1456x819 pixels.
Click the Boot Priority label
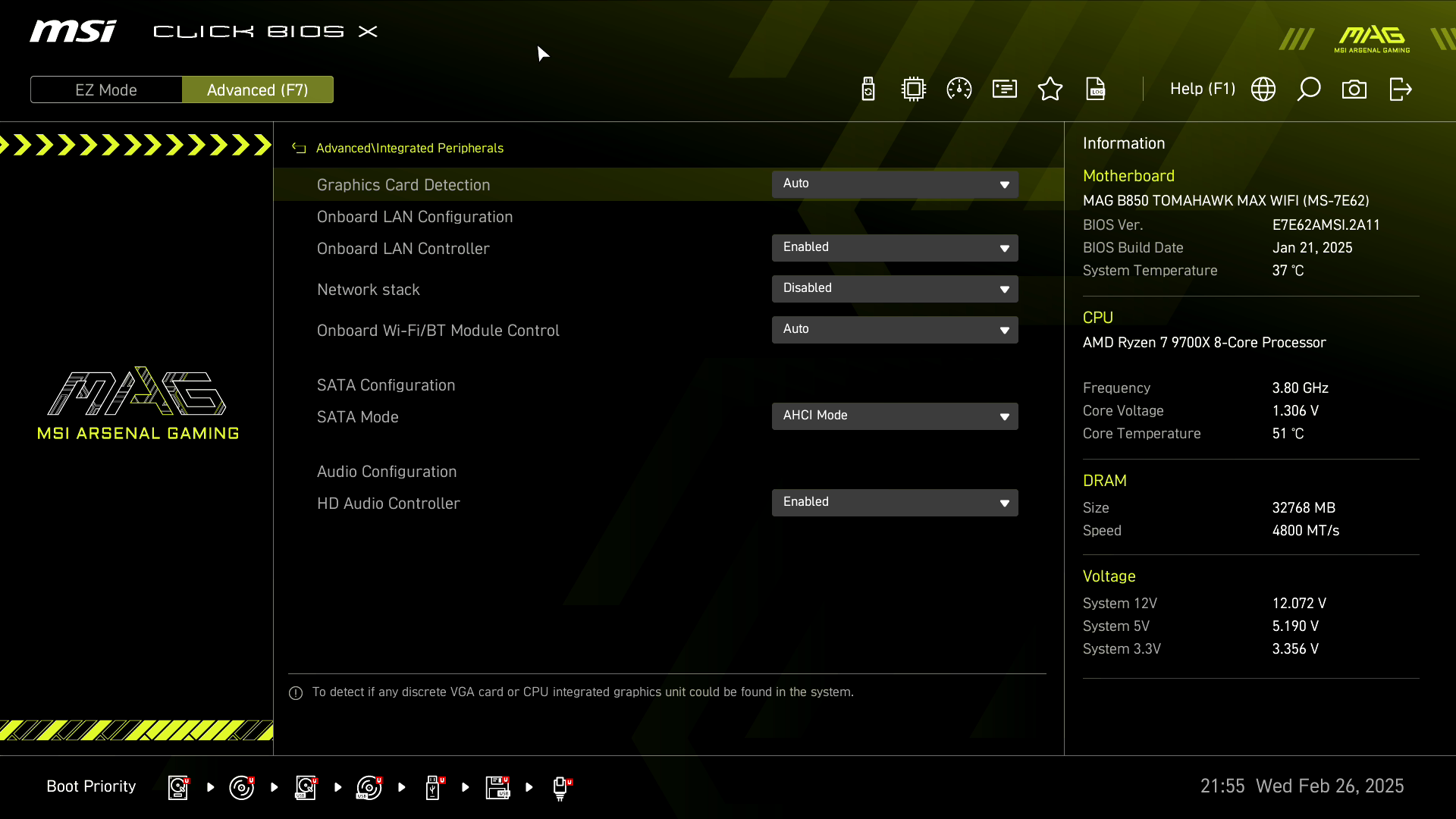point(91,786)
